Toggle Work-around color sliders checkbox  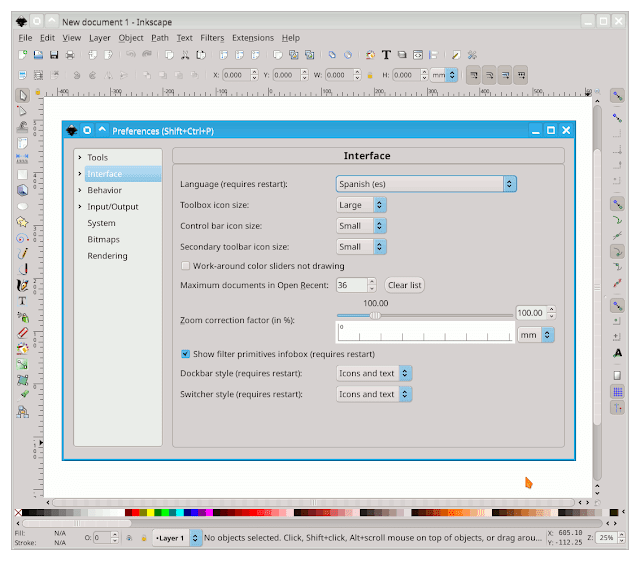(x=185, y=266)
